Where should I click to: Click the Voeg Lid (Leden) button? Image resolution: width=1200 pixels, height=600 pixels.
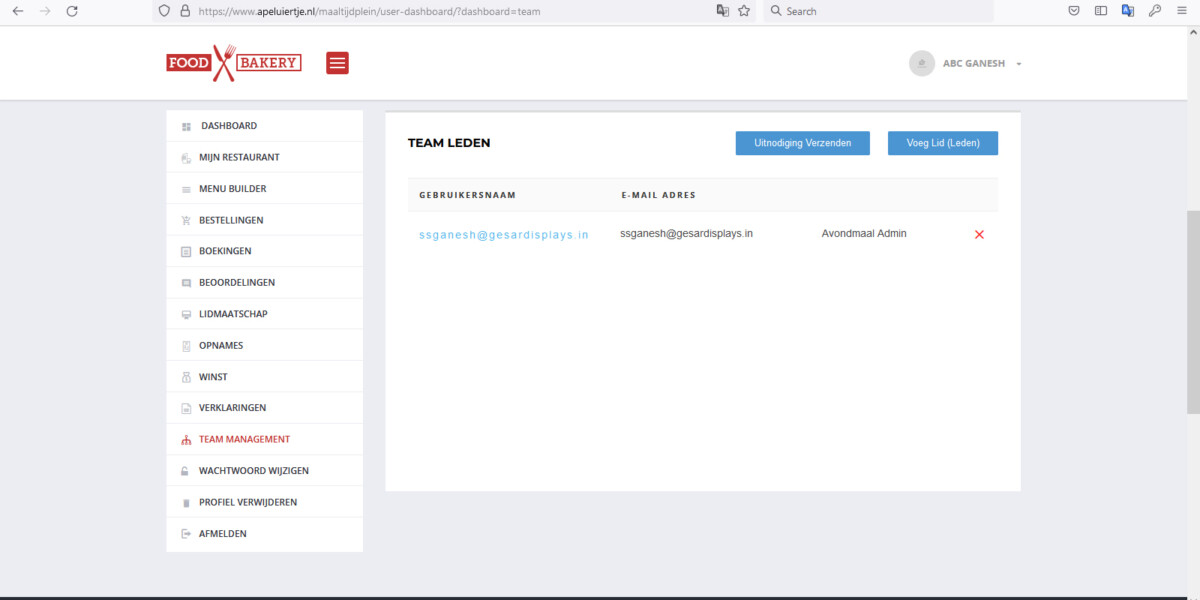tap(942, 143)
